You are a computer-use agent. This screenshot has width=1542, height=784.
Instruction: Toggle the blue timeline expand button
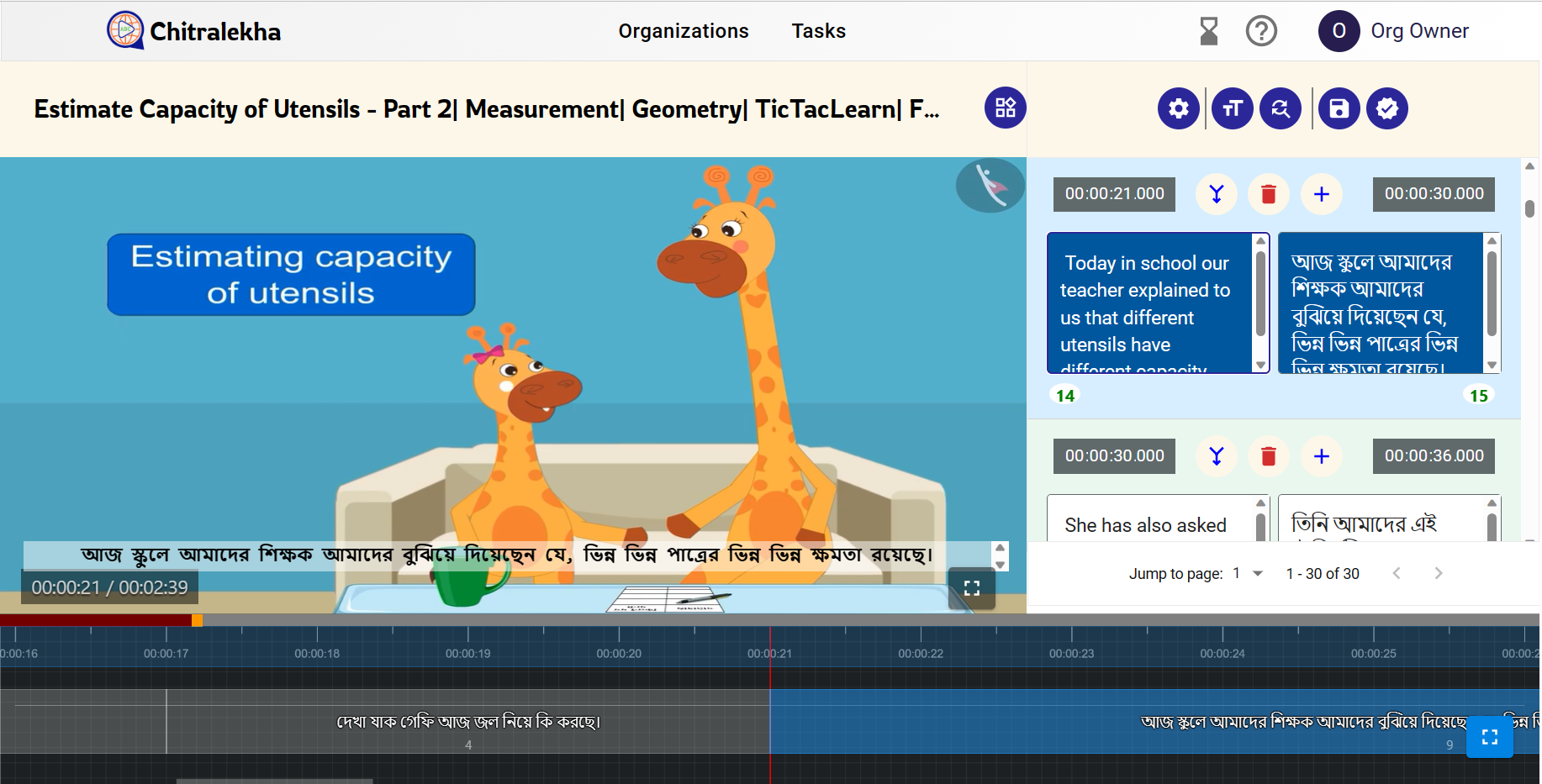click(1489, 737)
